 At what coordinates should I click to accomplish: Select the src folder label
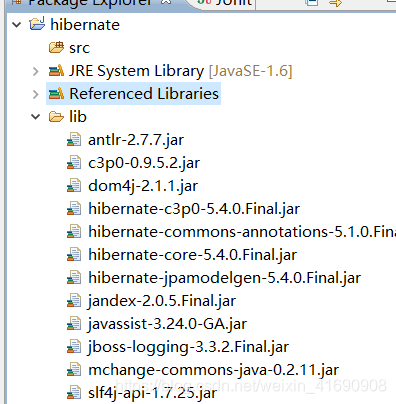point(79,48)
